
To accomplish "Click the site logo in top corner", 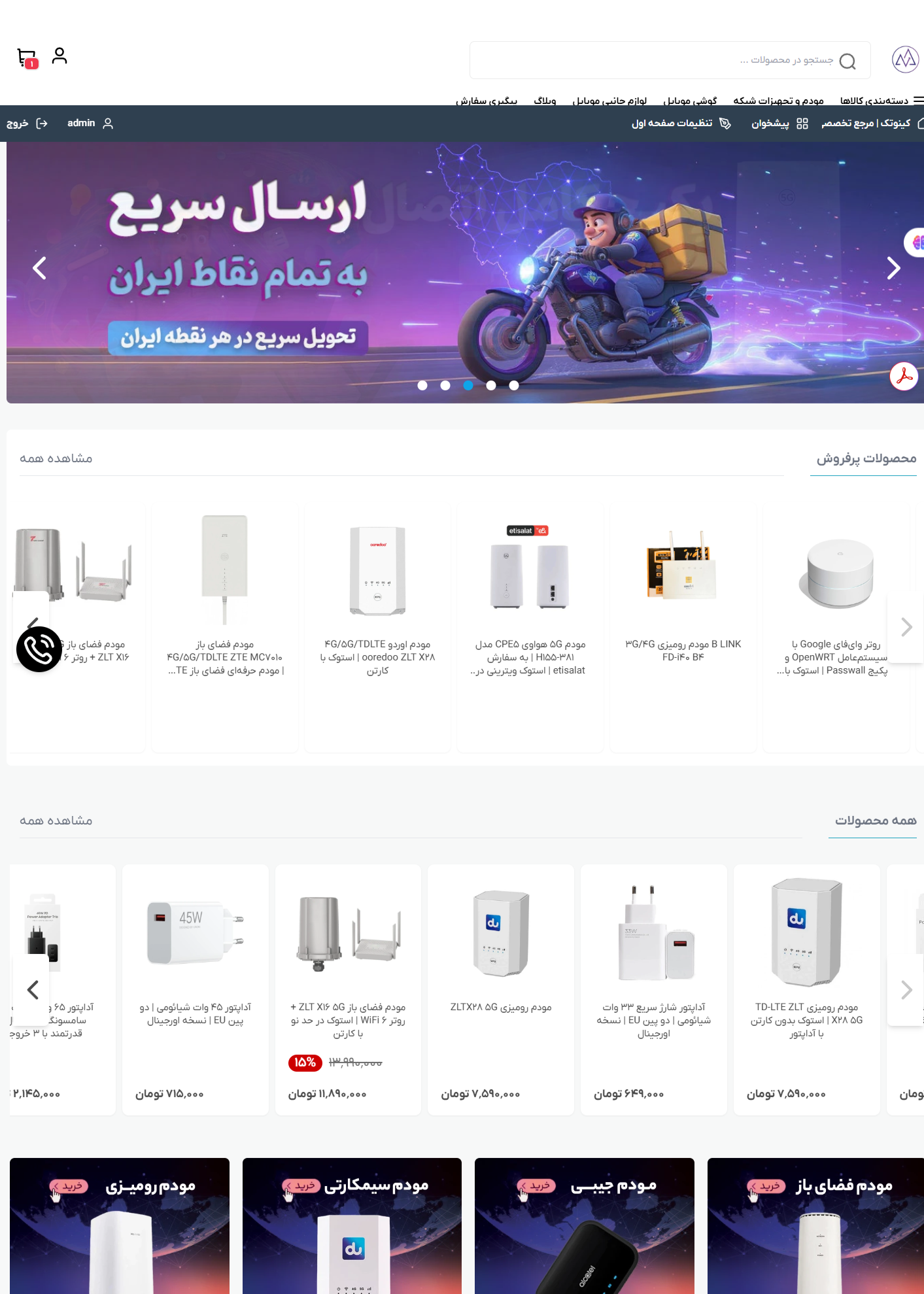I will (x=905, y=60).
